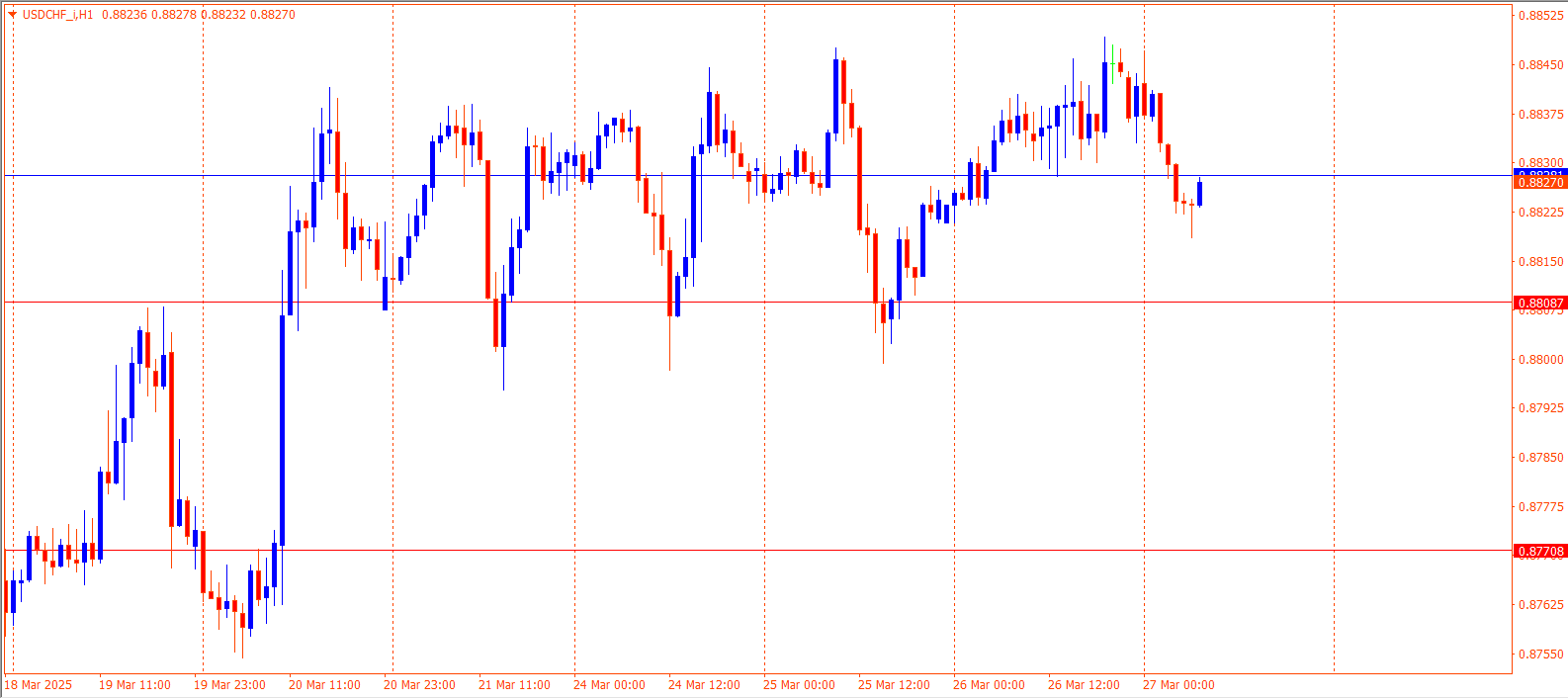Click the 18 Mar 2025 time label
The height and width of the screenshot is (699, 1568).
click(39, 685)
